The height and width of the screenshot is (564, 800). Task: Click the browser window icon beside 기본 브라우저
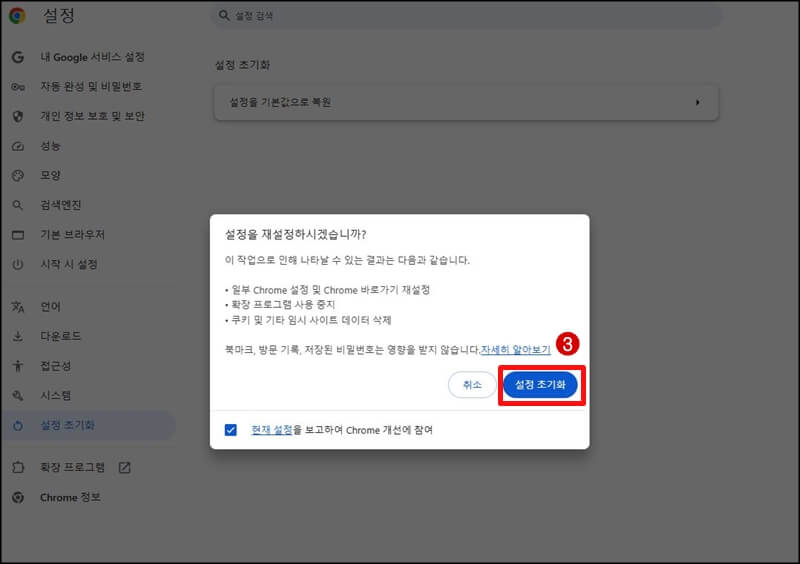coord(18,235)
